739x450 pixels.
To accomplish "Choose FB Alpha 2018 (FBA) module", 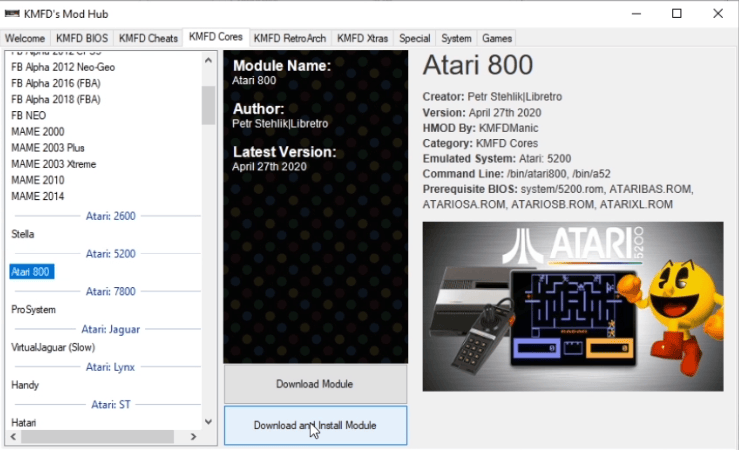I will click(56, 99).
